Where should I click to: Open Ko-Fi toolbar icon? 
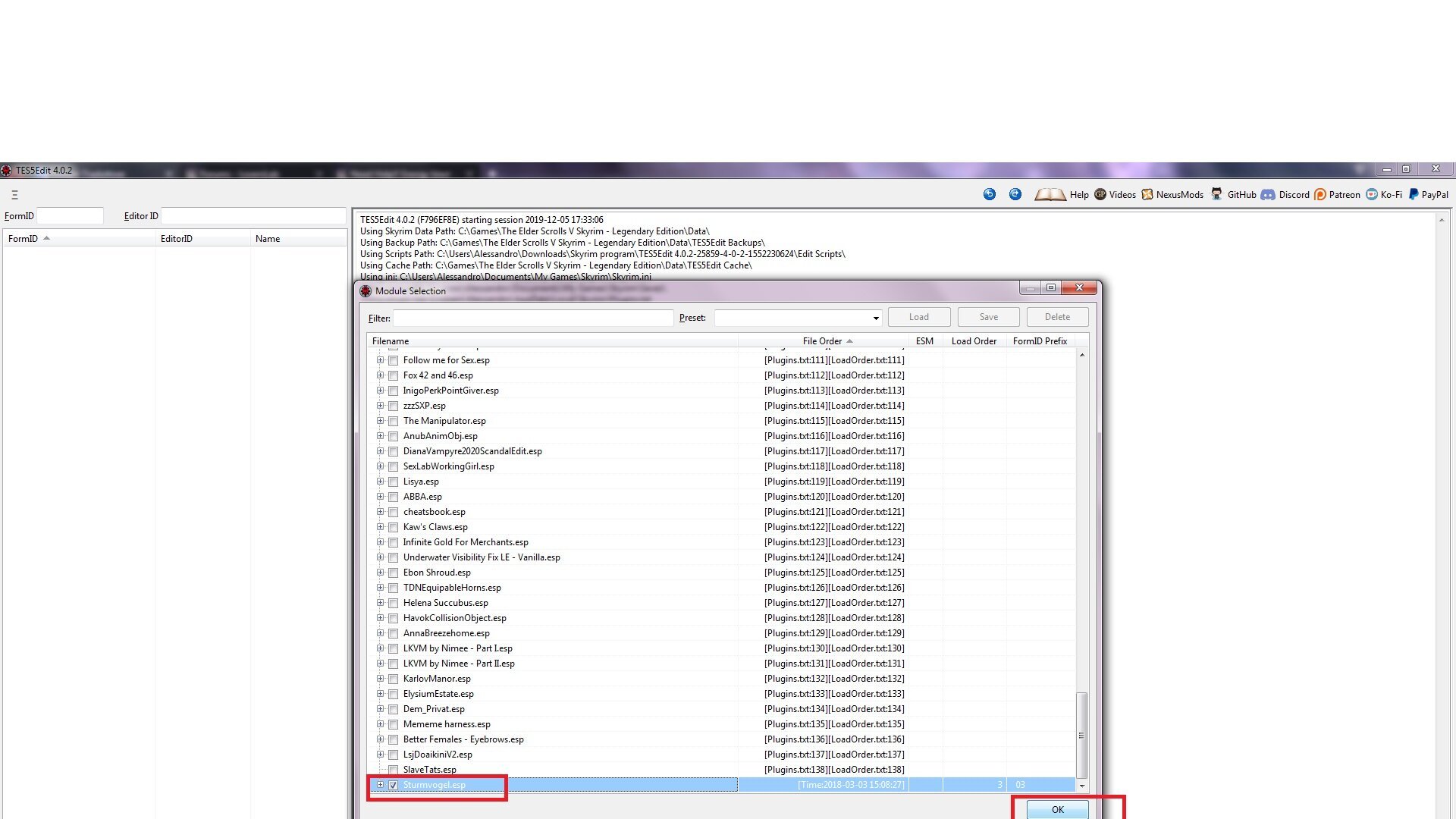[x=1372, y=195]
